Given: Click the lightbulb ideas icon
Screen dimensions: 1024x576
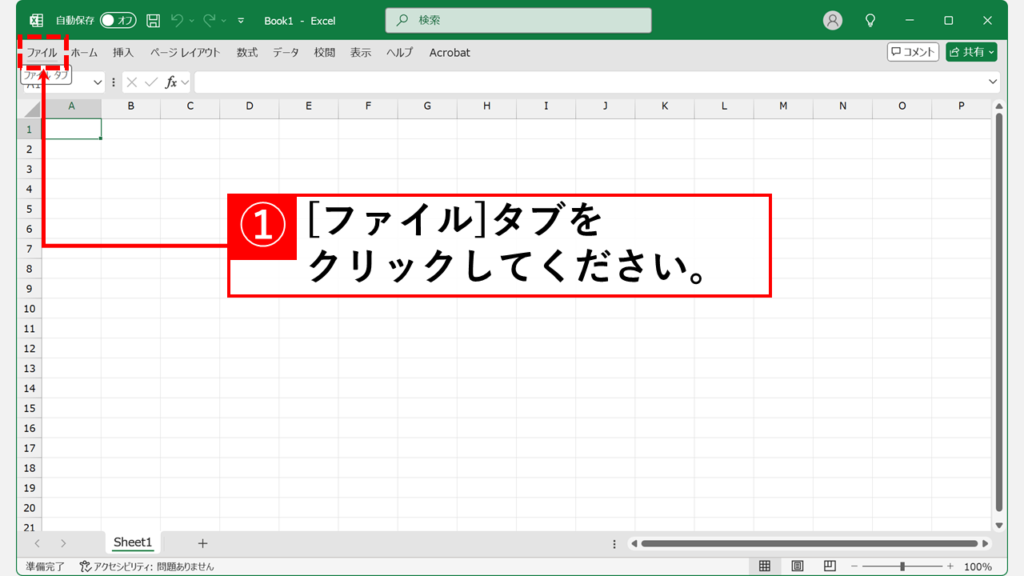Looking at the screenshot, I should click(871, 21).
